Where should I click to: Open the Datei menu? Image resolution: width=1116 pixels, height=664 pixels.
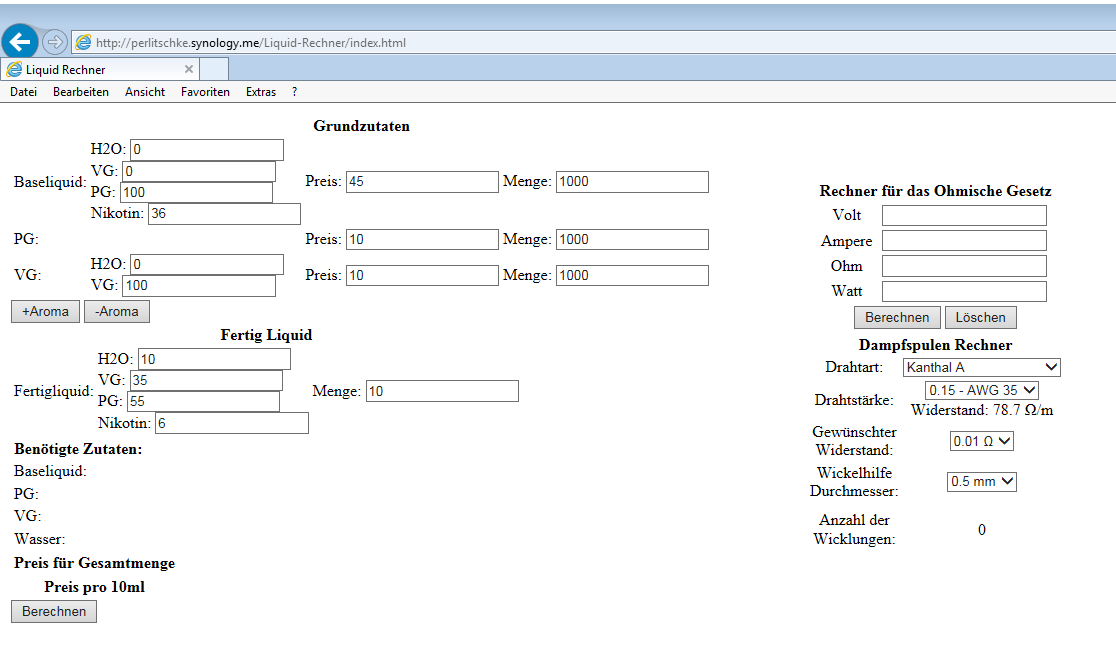[23, 92]
